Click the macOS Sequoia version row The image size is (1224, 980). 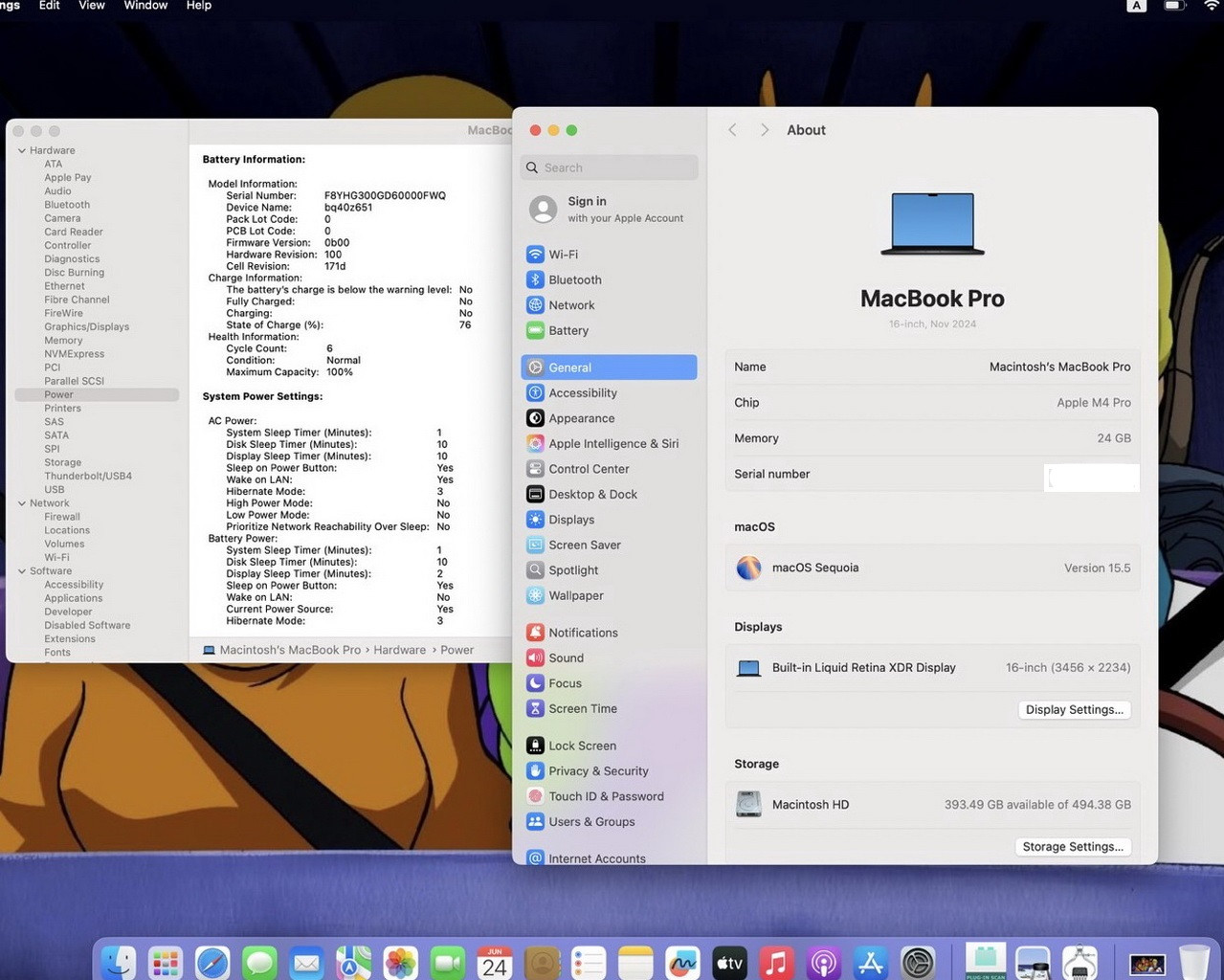pyautogui.click(x=932, y=568)
